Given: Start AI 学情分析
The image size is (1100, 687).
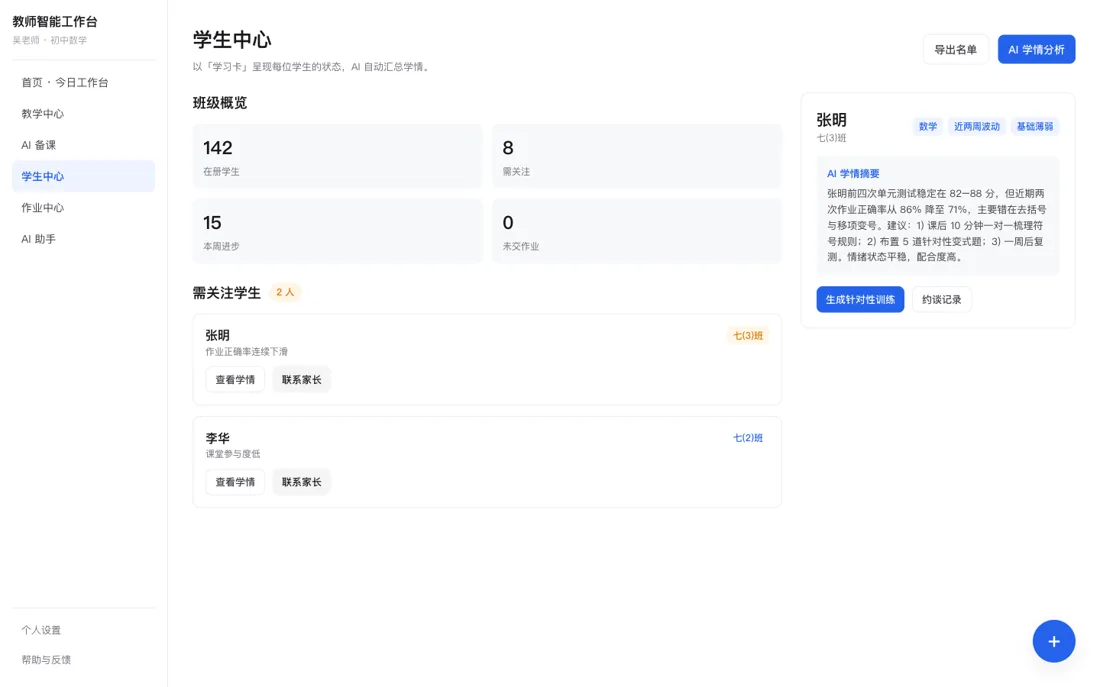Looking at the screenshot, I should pyautogui.click(x=1036, y=49).
